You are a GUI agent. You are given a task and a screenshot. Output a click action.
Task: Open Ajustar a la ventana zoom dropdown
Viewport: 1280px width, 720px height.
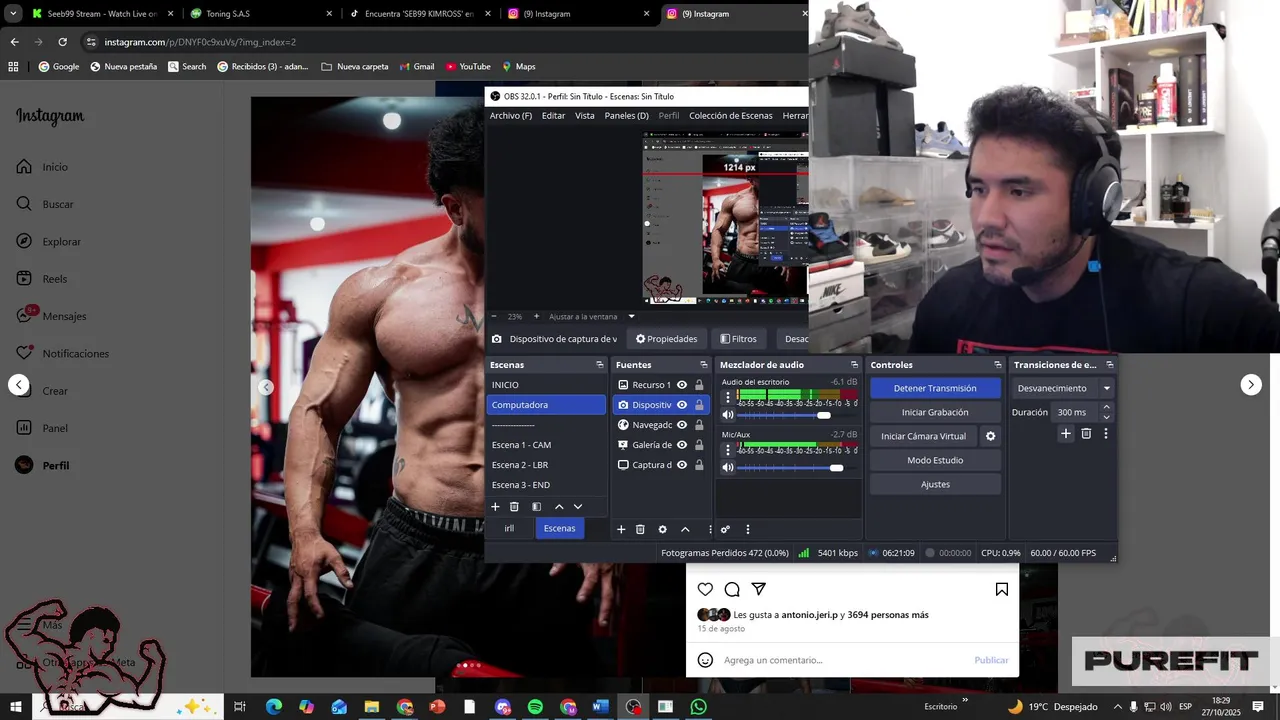tap(631, 316)
